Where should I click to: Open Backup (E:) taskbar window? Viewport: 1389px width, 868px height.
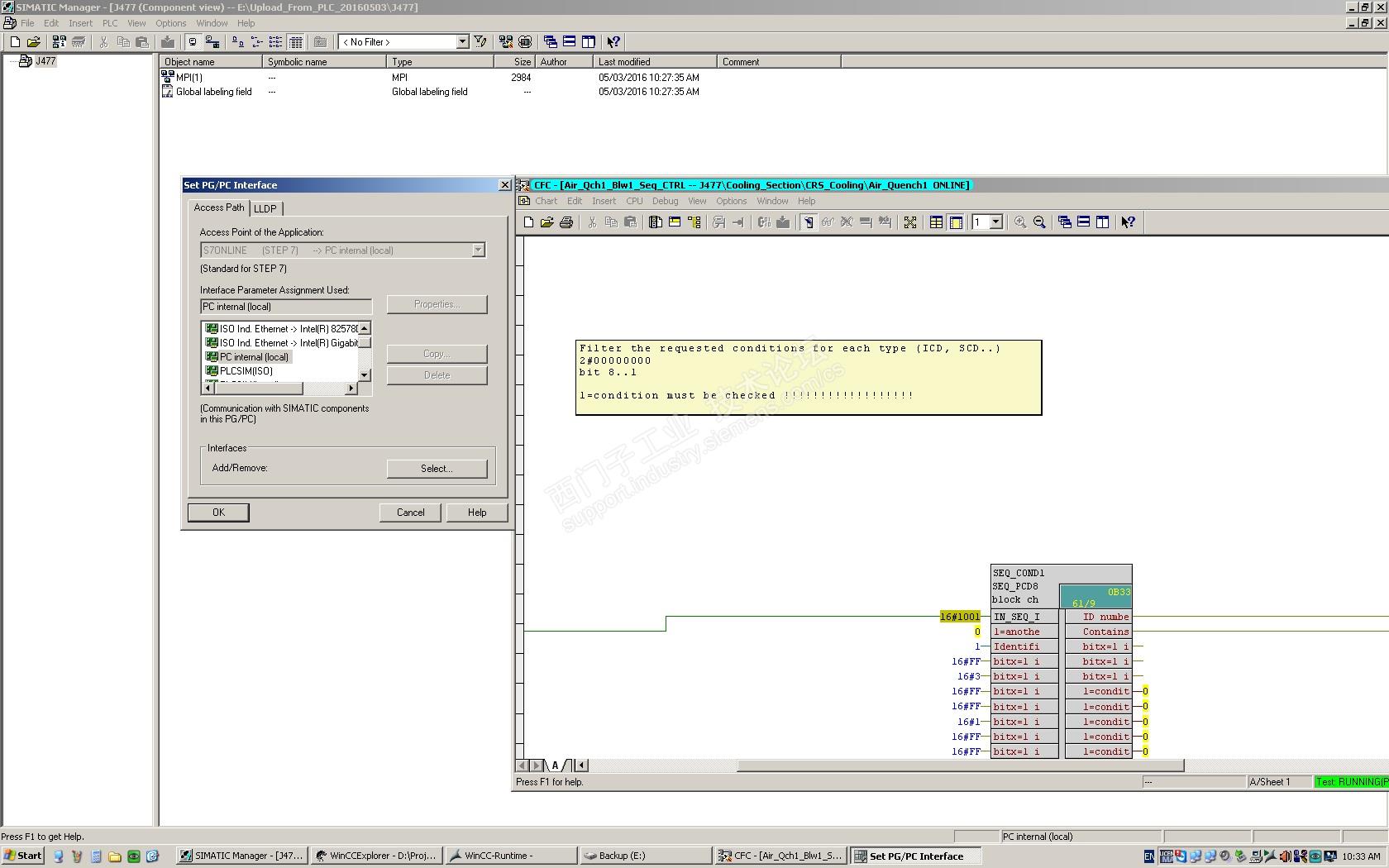645,856
